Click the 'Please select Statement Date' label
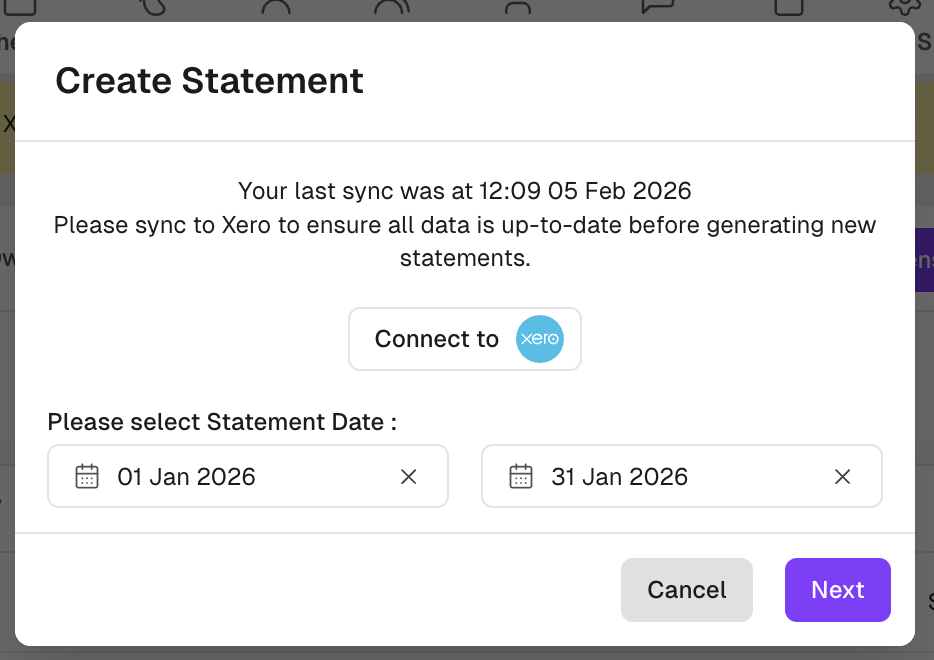This screenshot has width=934, height=660. coord(222,422)
